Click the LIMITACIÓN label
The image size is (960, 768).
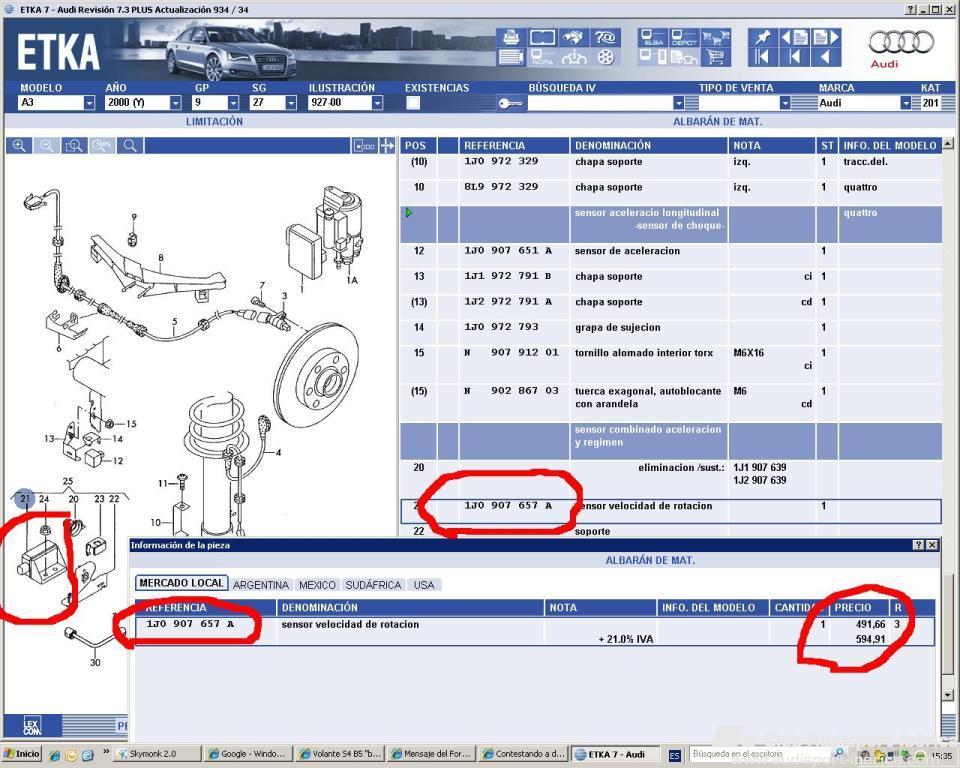coord(214,121)
